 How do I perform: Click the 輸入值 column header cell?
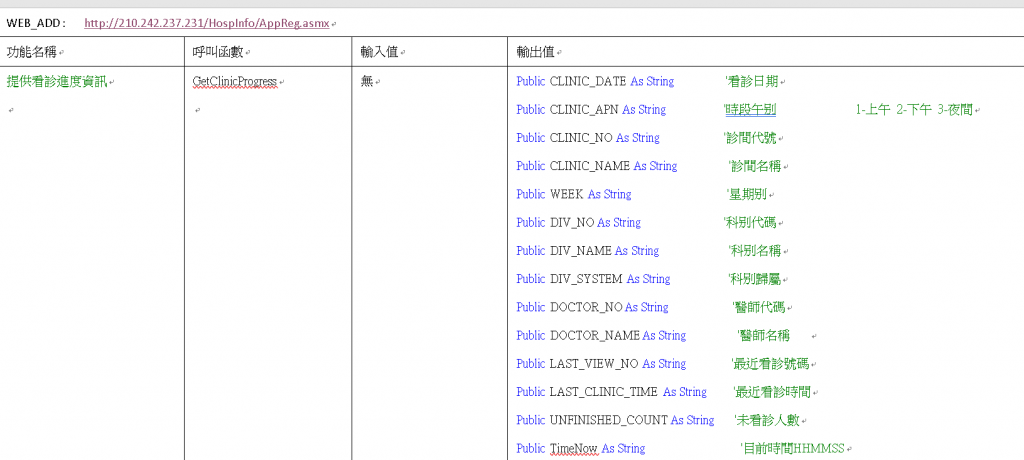tap(430, 52)
